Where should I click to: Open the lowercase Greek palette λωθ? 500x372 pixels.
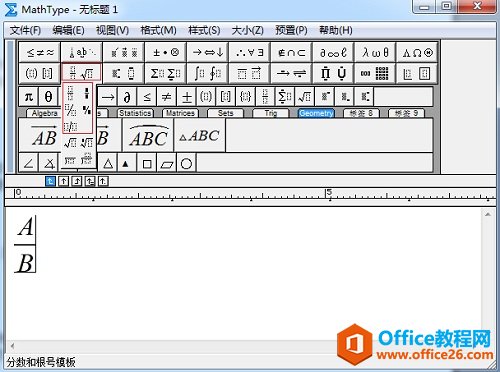coord(375,52)
